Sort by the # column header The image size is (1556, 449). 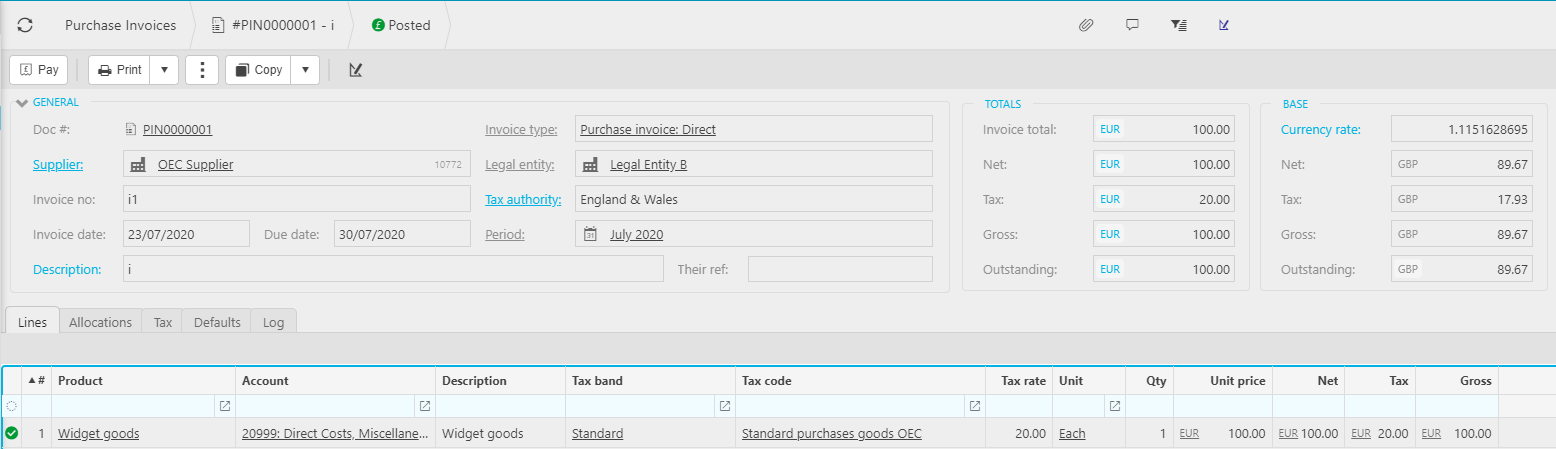tap(37, 381)
